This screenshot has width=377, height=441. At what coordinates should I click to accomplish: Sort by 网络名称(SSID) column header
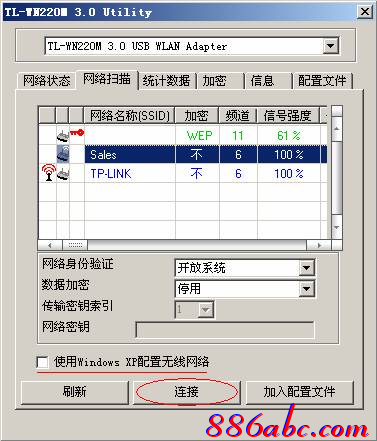tap(130, 116)
